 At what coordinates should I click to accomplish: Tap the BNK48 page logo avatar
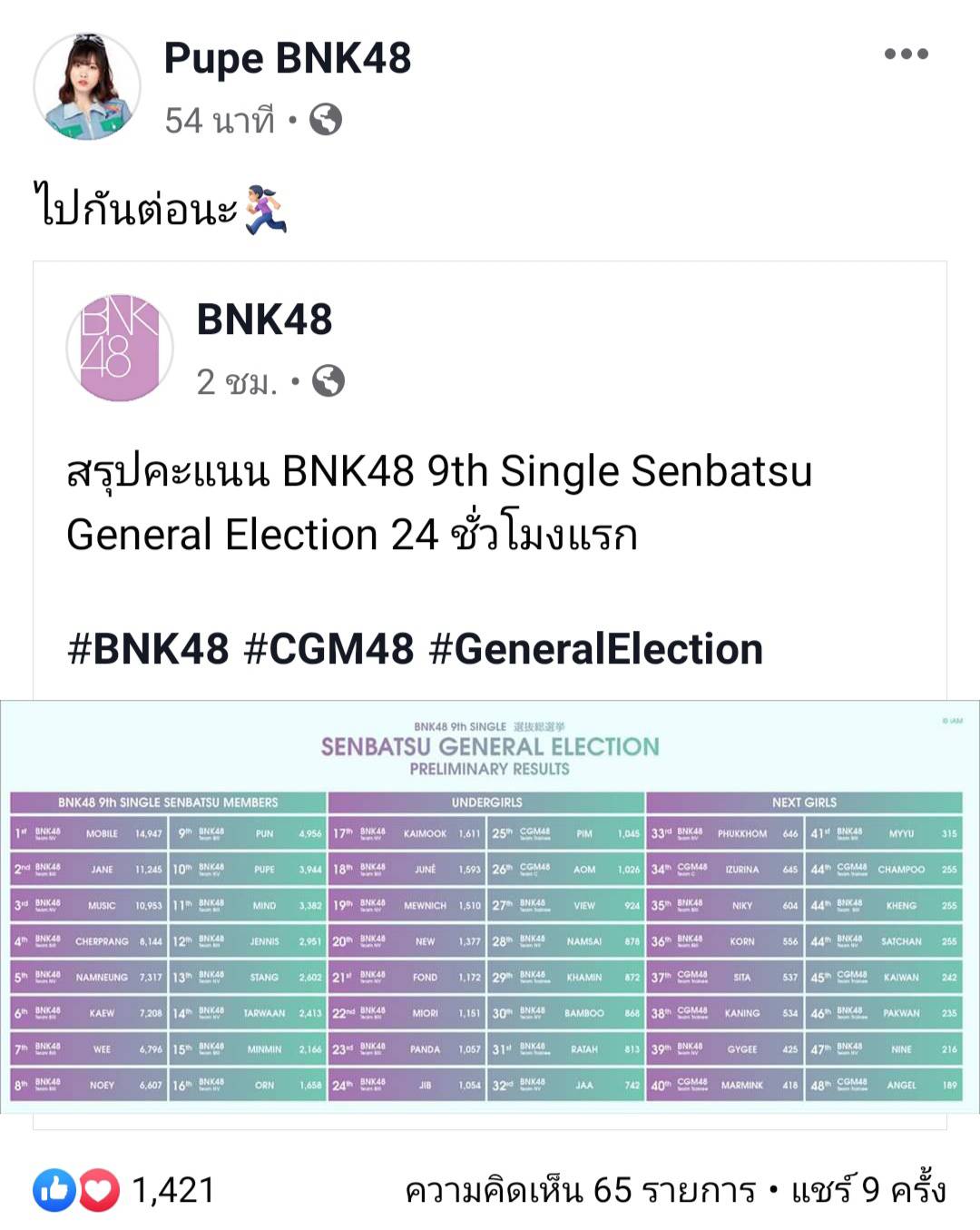120,348
